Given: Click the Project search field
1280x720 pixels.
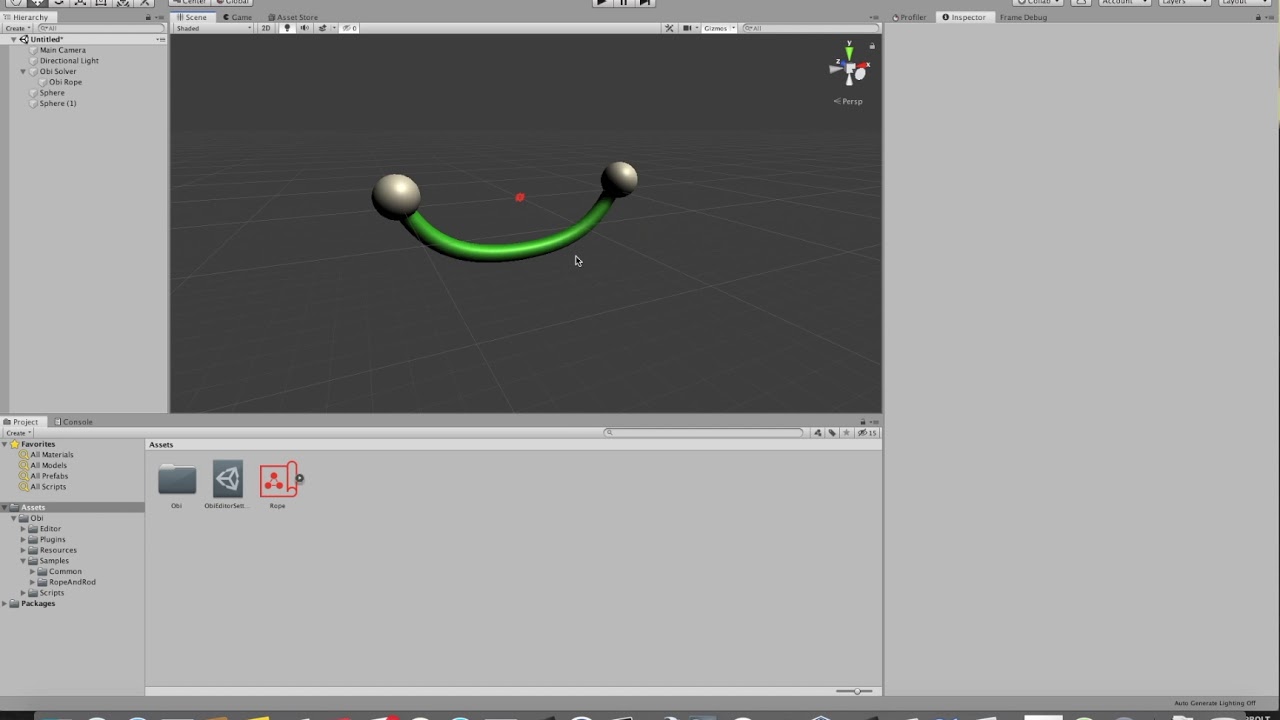Looking at the screenshot, I should [x=704, y=433].
